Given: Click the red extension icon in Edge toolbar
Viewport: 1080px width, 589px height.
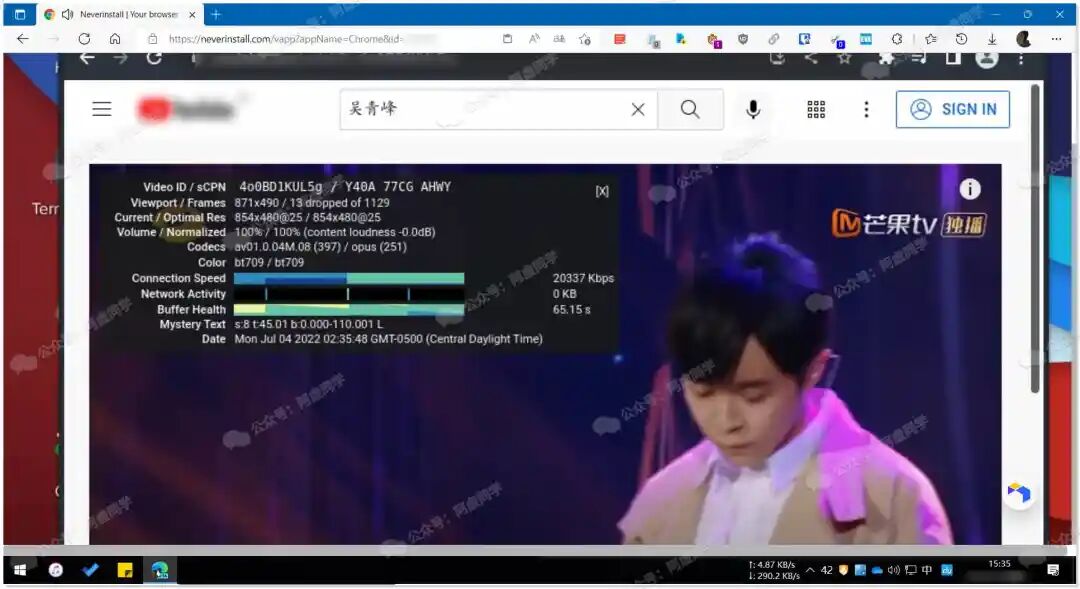Looking at the screenshot, I should click(x=620, y=39).
